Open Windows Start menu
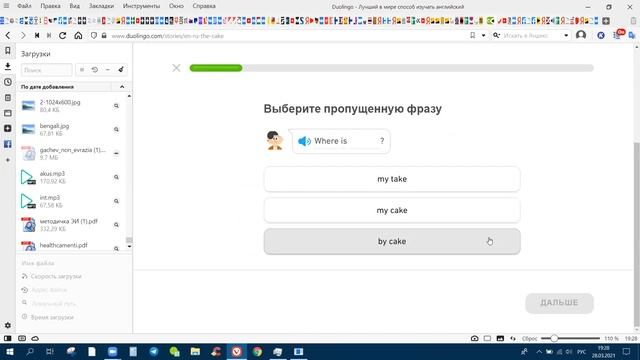The image size is (640, 360). pyautogui.click(x=9, y=351)
